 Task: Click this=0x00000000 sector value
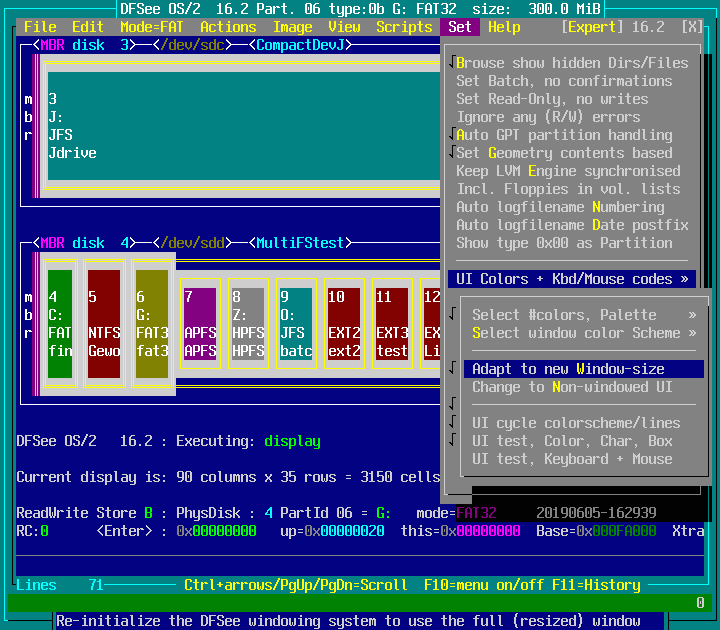pyautogui.click(x=460, y=531)
